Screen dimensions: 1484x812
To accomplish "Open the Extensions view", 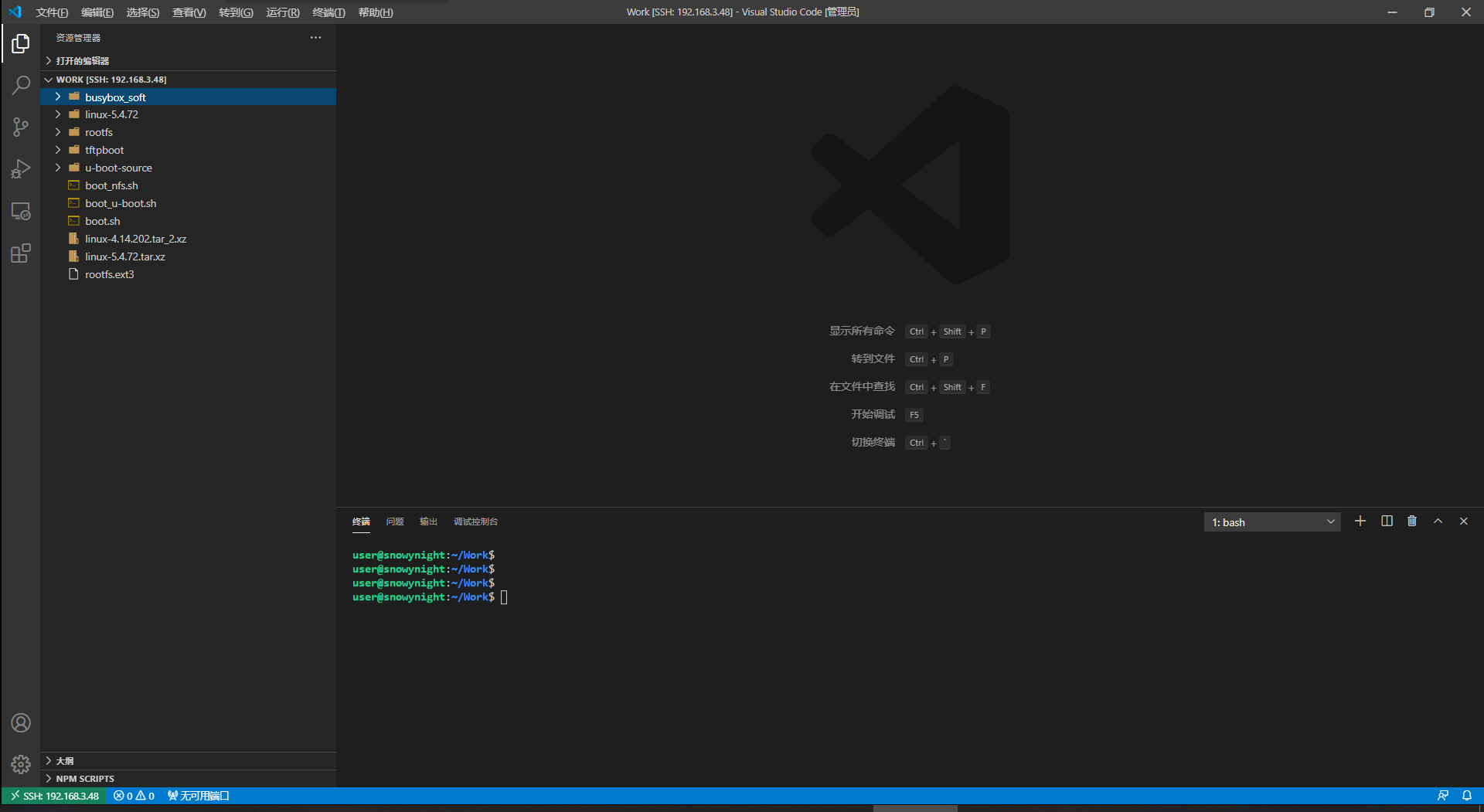I will tap(21, 253).
